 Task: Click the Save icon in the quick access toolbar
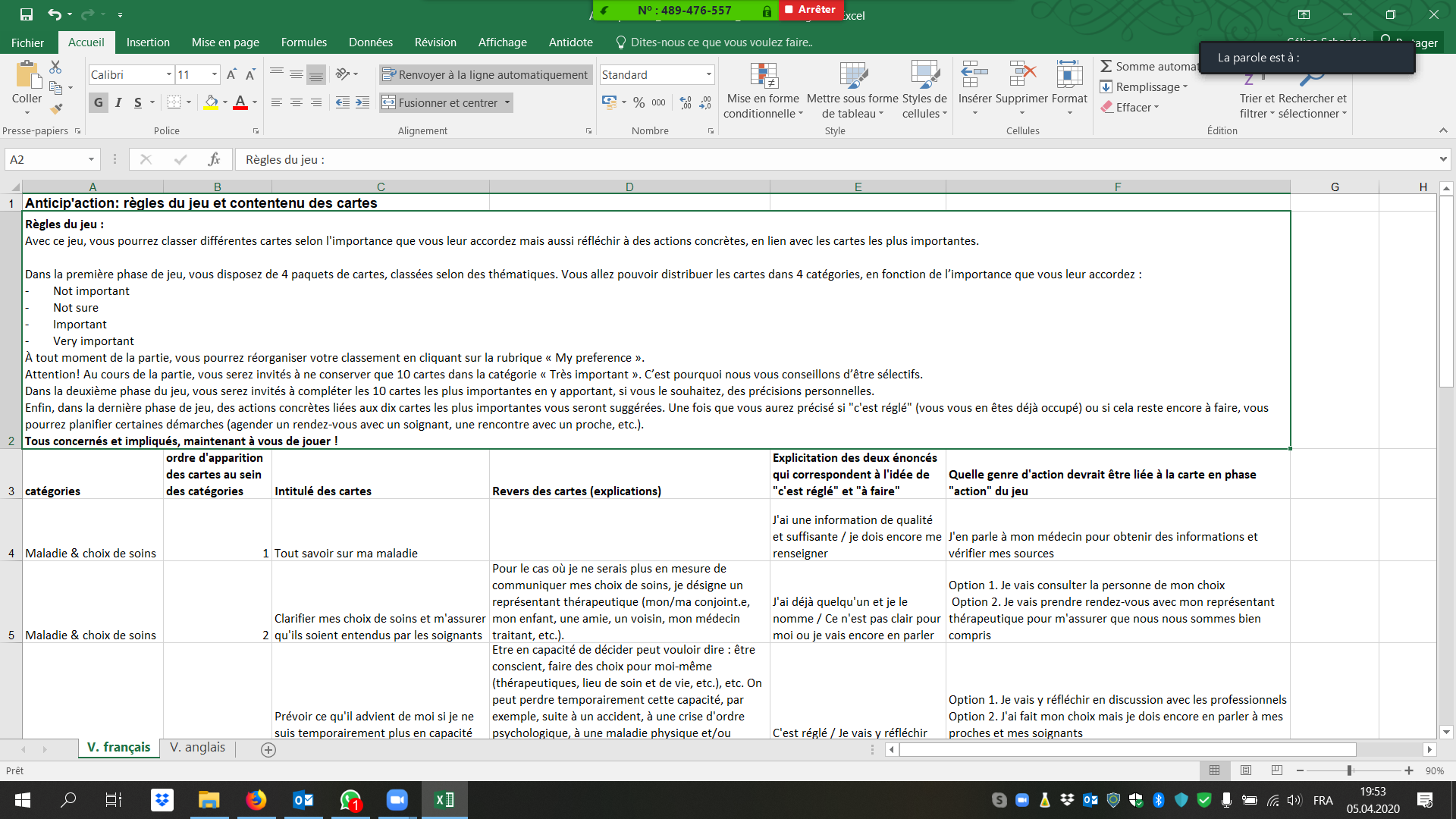(27, 14)
